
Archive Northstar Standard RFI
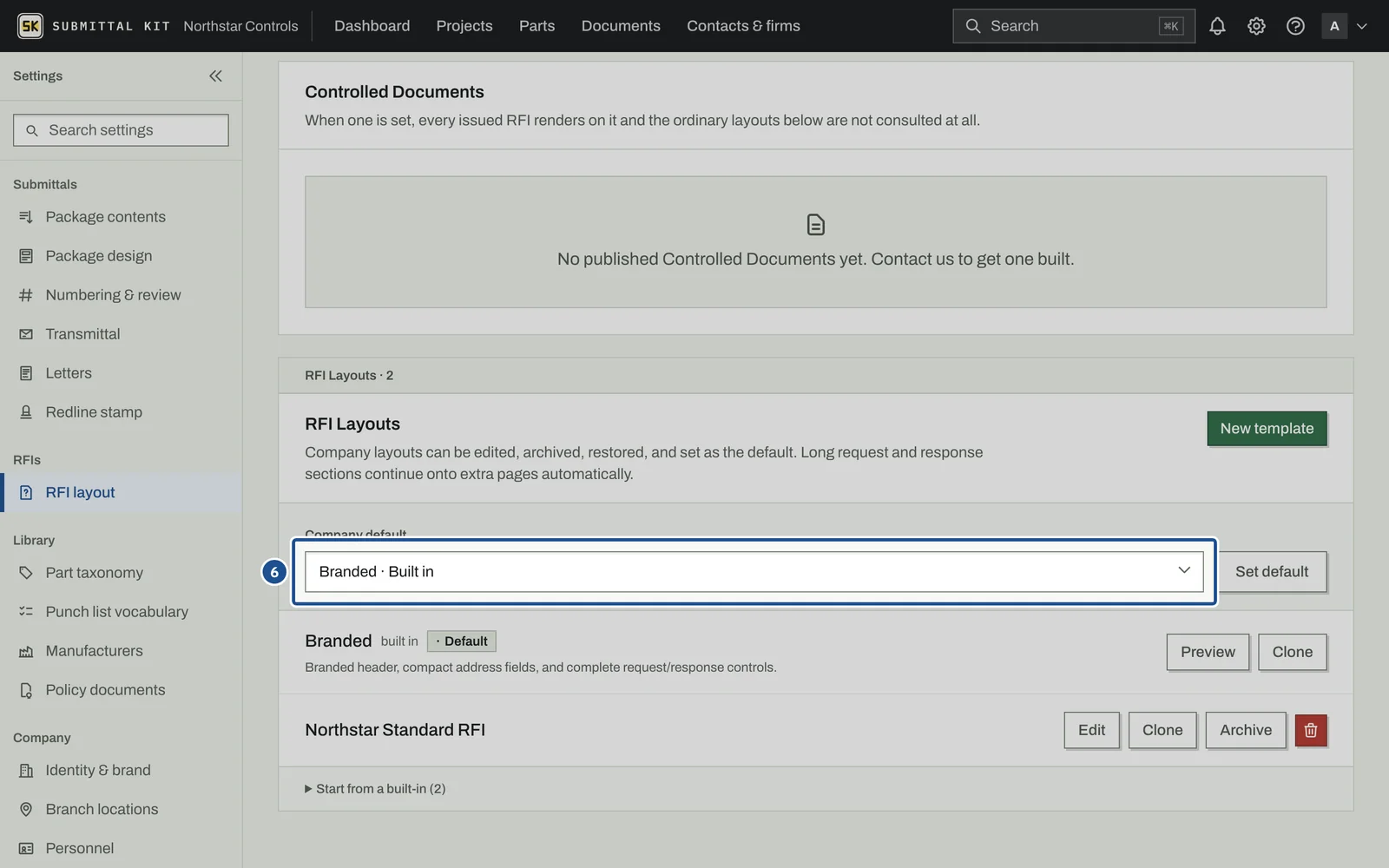click(x=1246, y=730)
